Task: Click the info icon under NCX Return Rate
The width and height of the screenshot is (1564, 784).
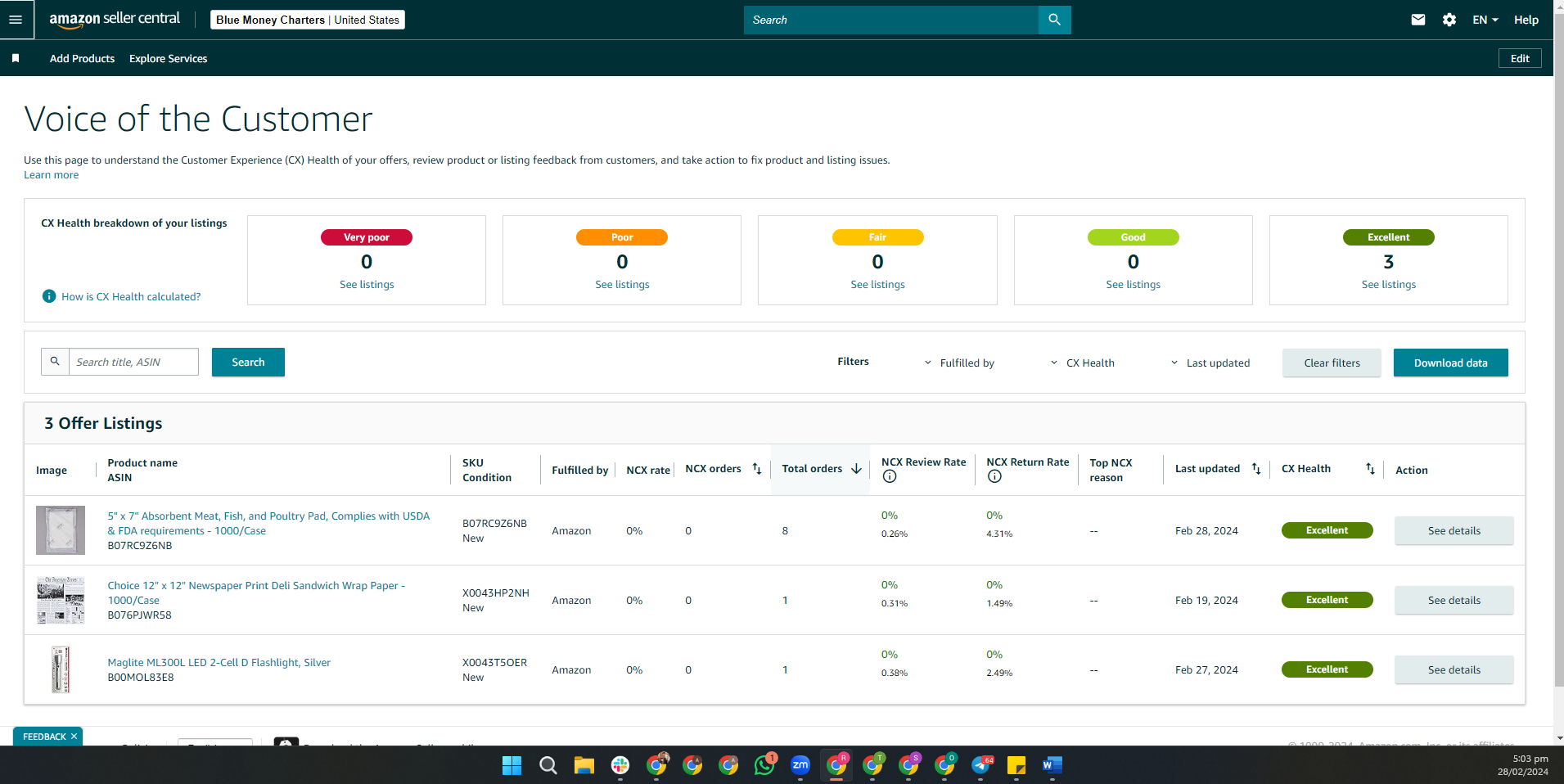Action: click(x=994, y=476)
